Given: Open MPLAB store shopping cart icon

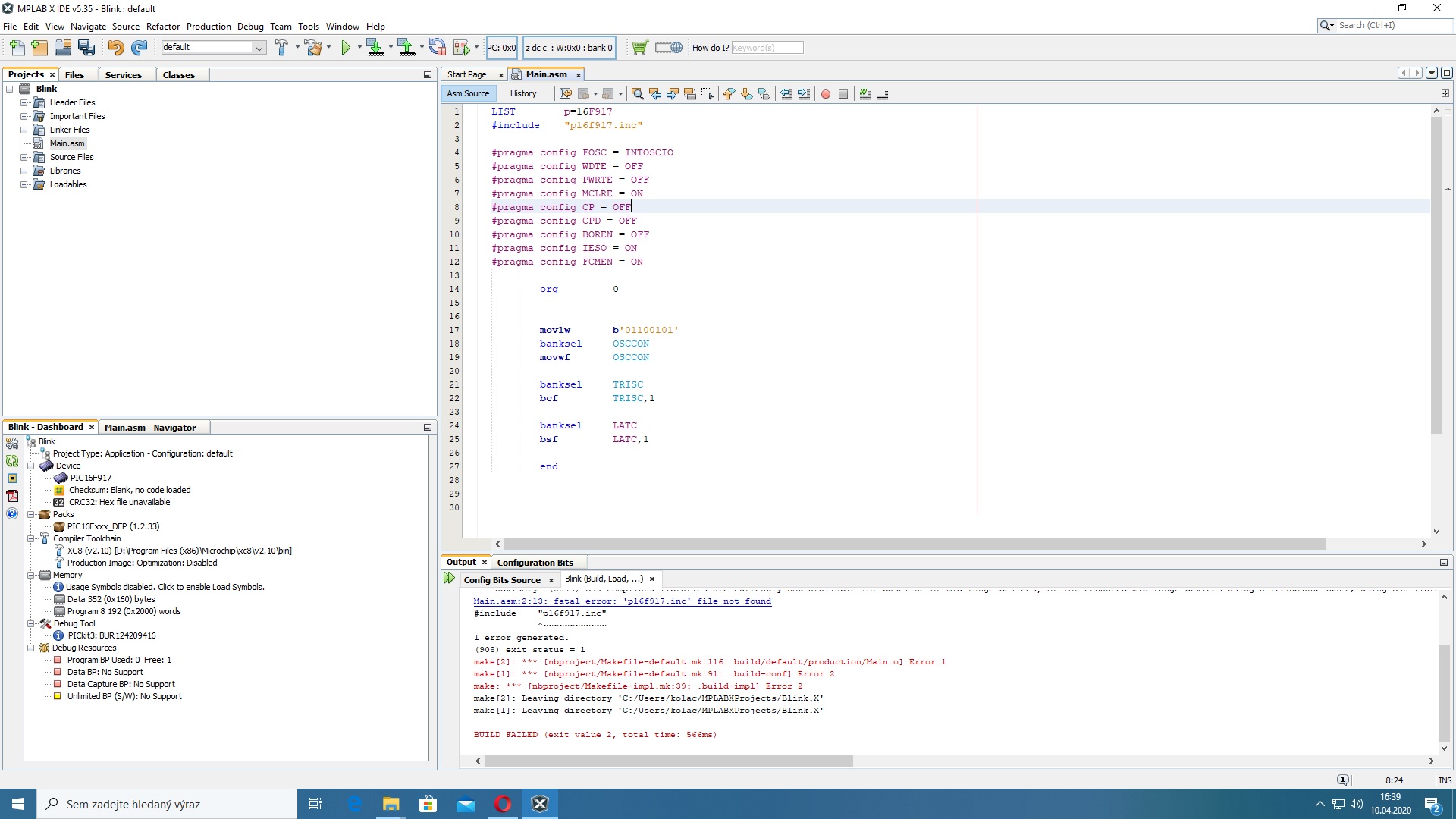Looking at the screenshot, I should (x=639, y=48).
